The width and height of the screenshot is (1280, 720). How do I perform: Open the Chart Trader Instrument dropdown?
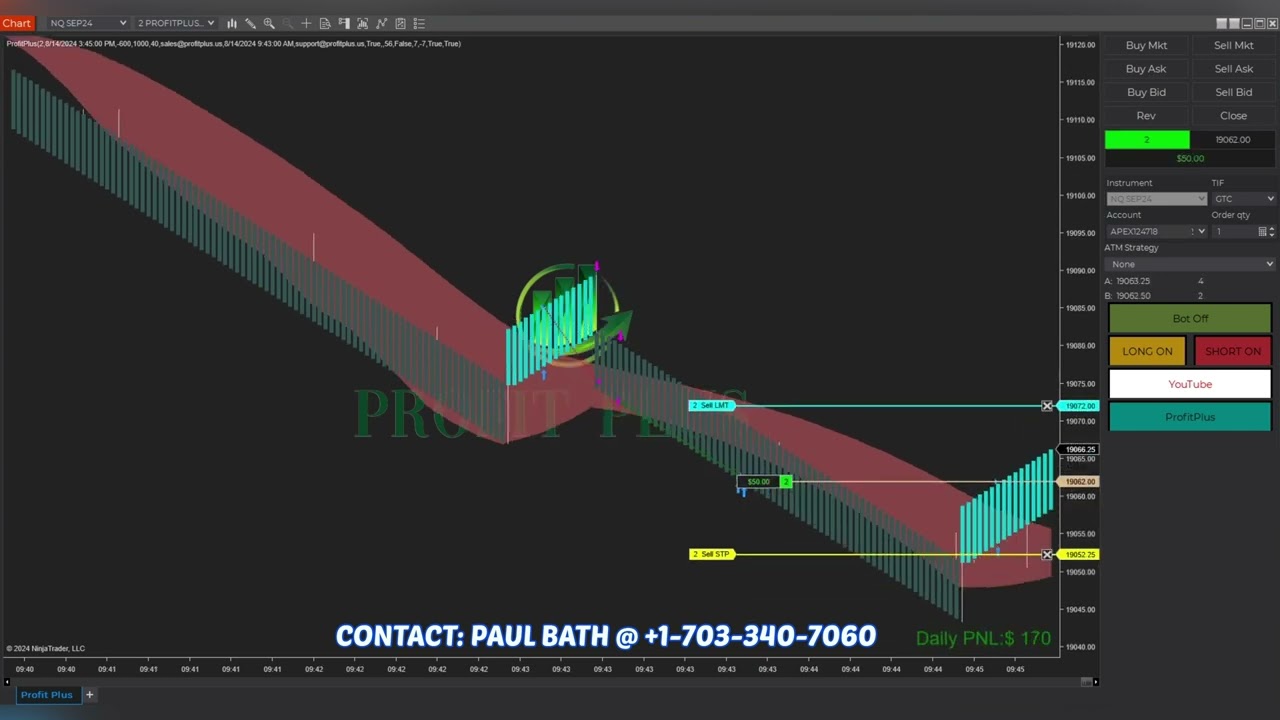pyautogui.click(x=1156, y=199)
